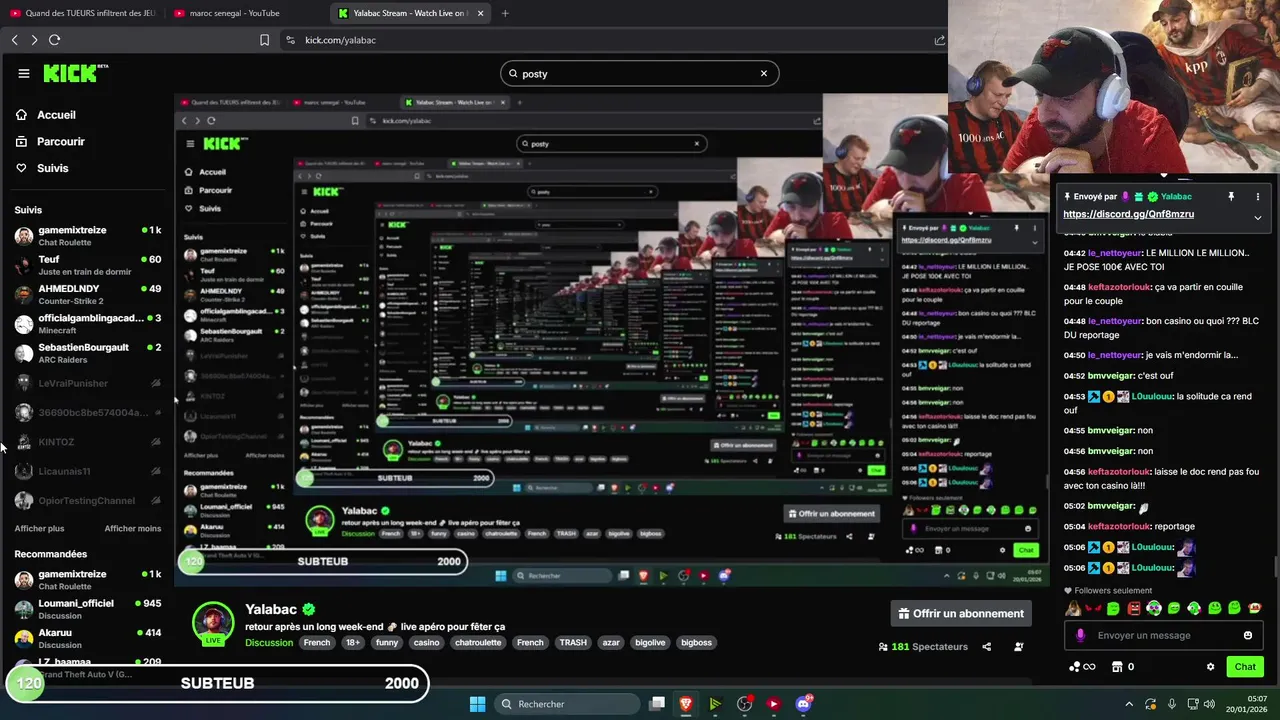Screen dimensions: 1280x720
Task: Select the 'TRASH' stream tag
Action: click(x=573, y=642)
